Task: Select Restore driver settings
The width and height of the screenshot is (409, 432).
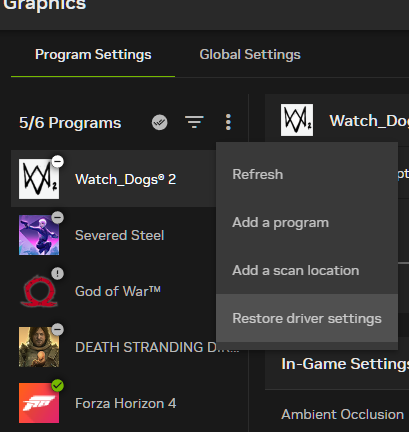Action: [307, 318]
